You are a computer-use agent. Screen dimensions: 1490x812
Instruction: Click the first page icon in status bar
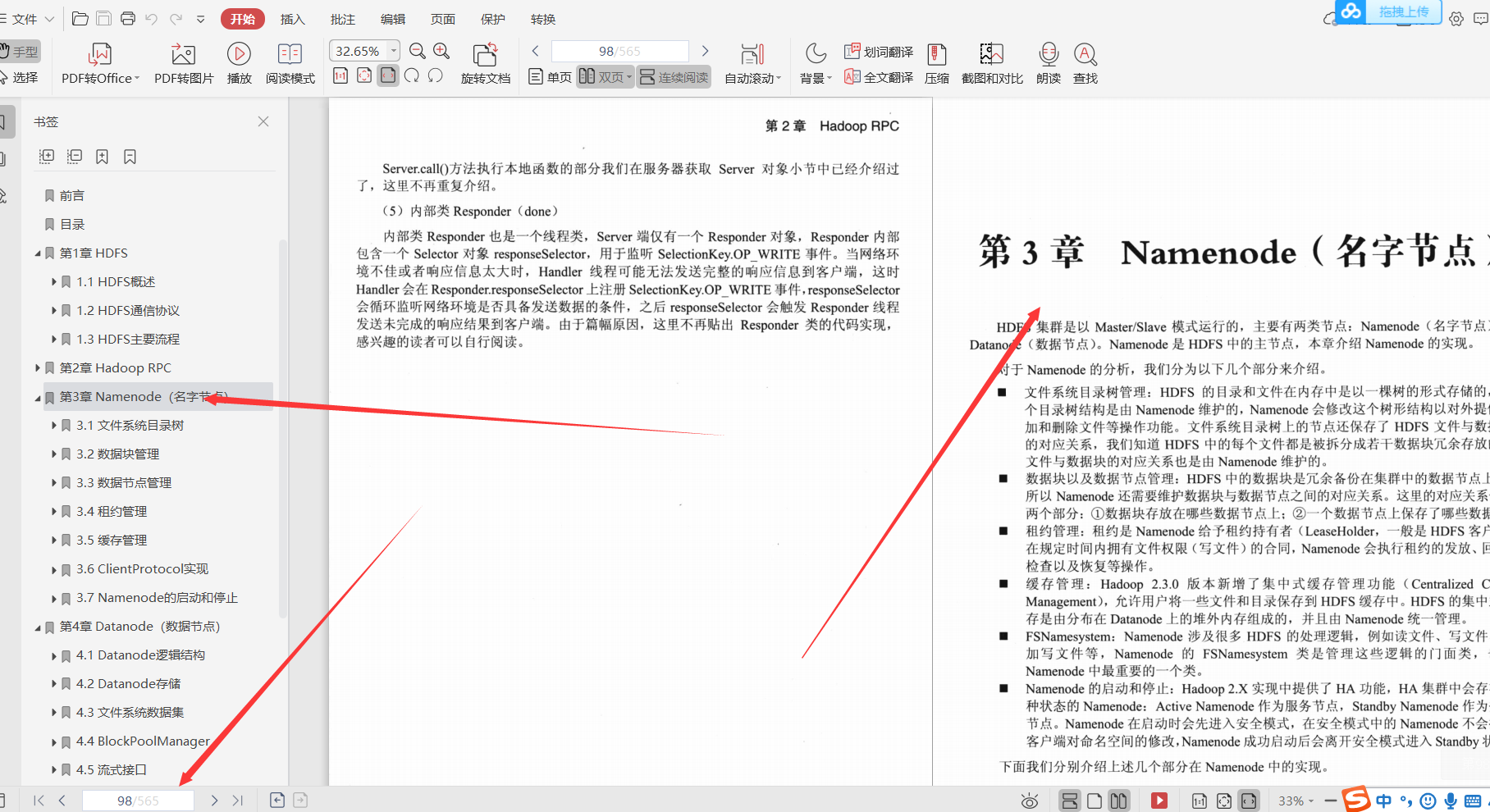(38, 801)
